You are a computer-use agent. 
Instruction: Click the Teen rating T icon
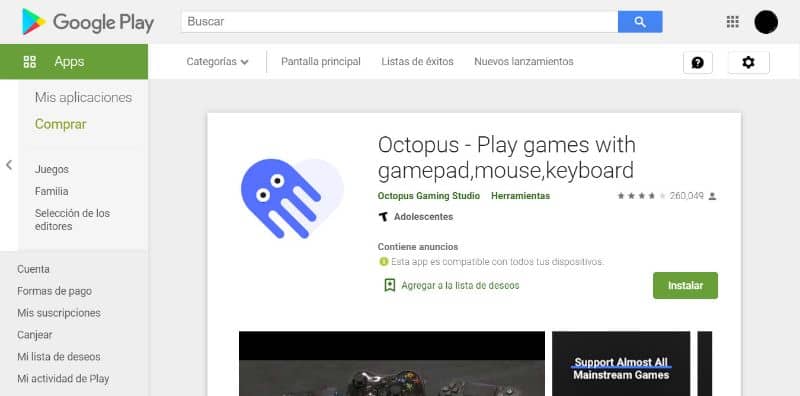pyautogui.click(x=383, y=217)
